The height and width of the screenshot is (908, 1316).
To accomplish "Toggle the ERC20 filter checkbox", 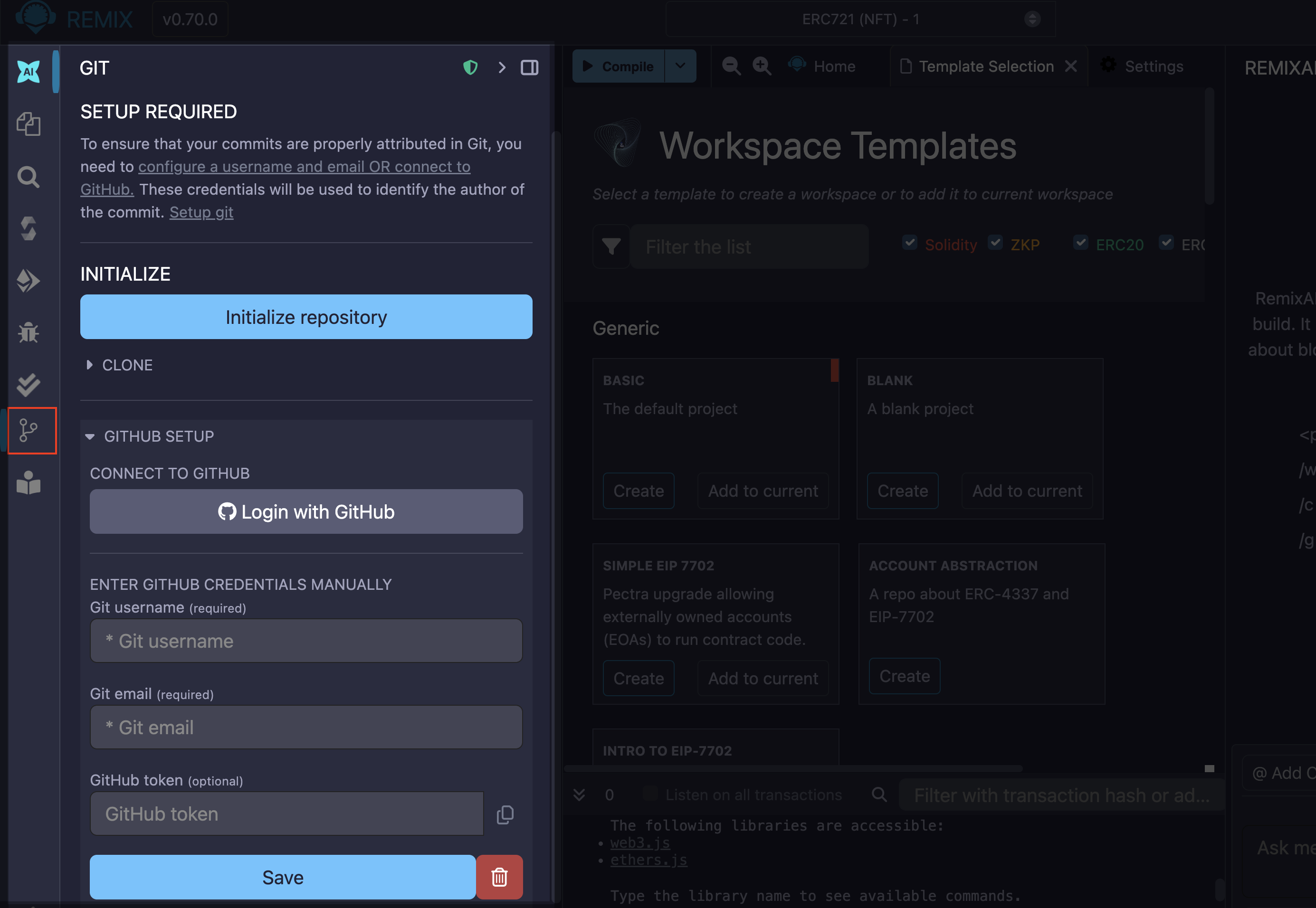I will click(1080, 242).
